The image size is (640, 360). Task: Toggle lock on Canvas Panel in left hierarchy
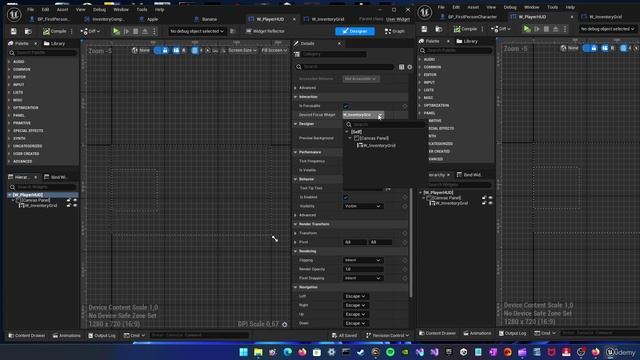coord(69,200)
